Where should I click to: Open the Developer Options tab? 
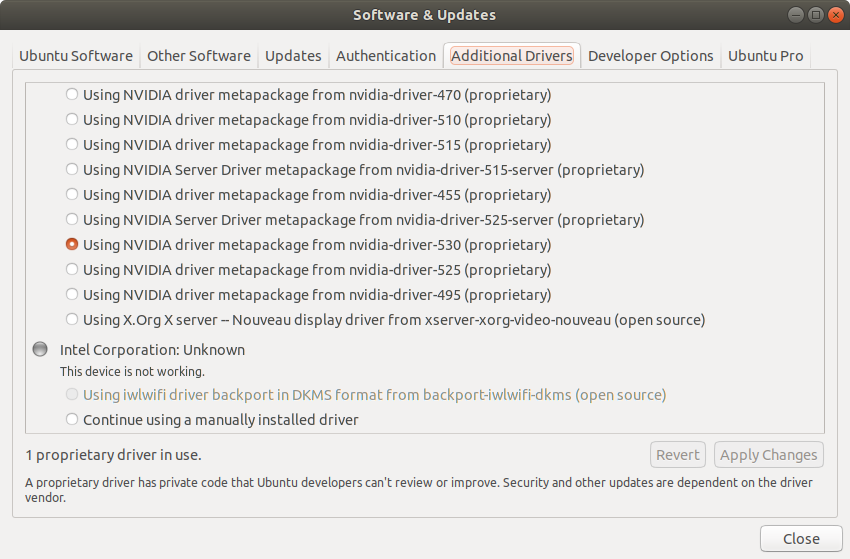pyautogui.click(x=651, y=56)
